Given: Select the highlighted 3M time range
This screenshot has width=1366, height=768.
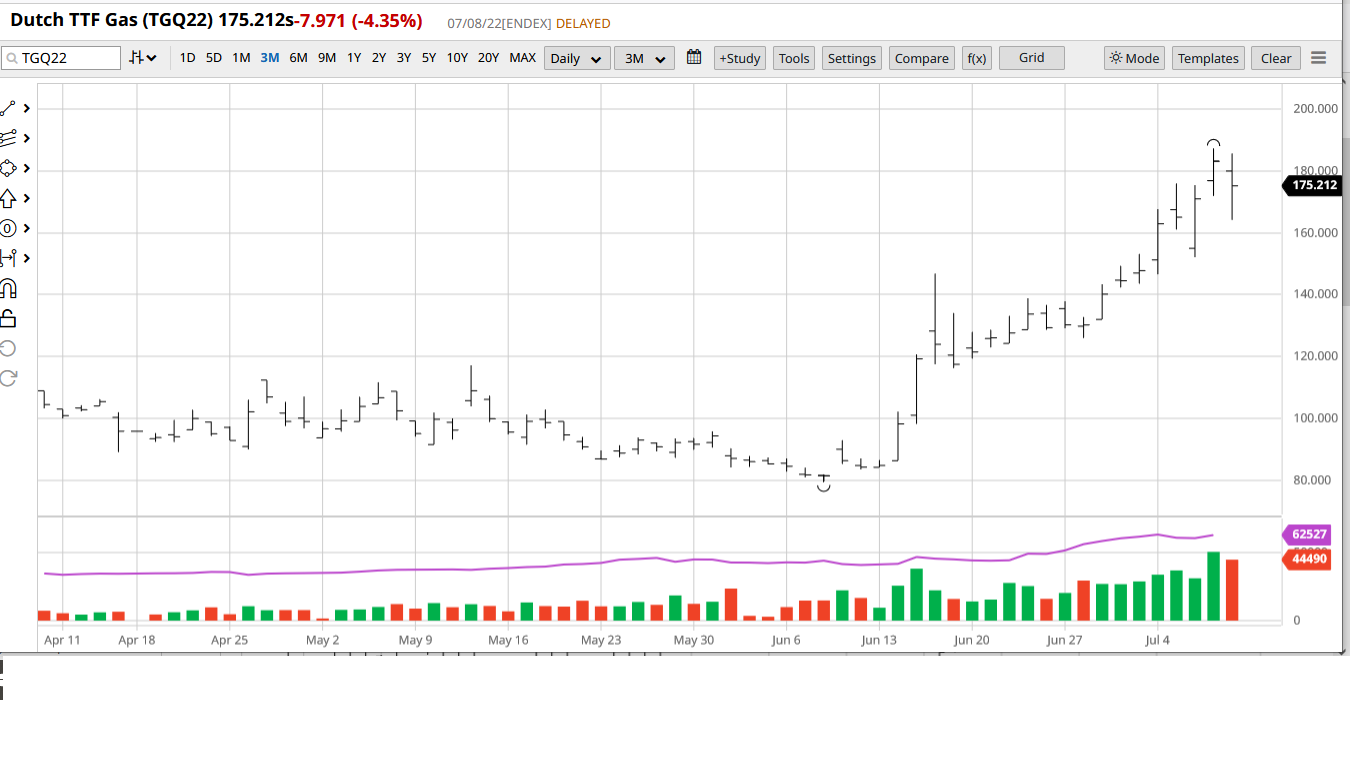Looking at the screenshot, I should coord(270,58).
